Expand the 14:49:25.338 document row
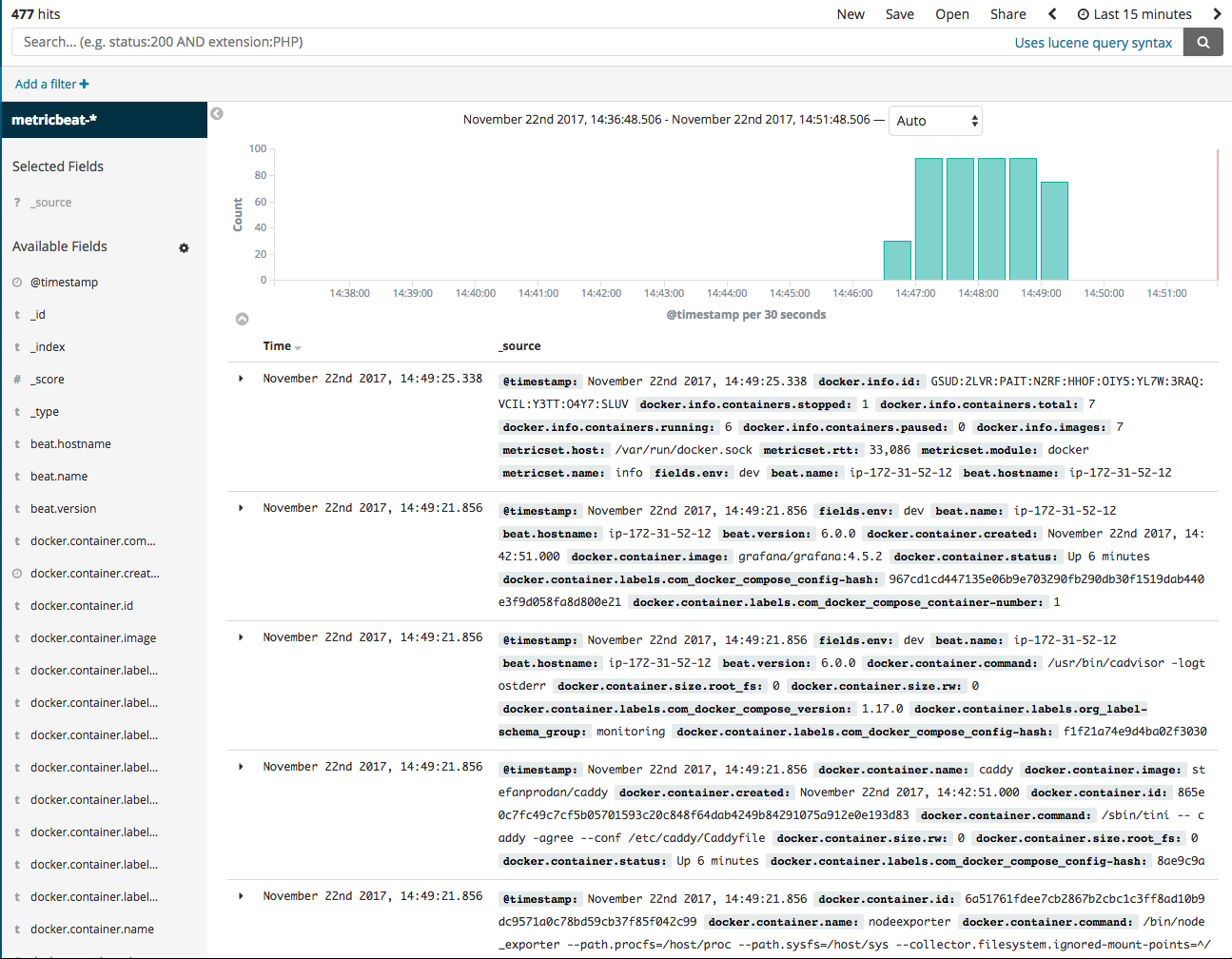The width and height of the screenshot is (1232, 959). (241, 379)
